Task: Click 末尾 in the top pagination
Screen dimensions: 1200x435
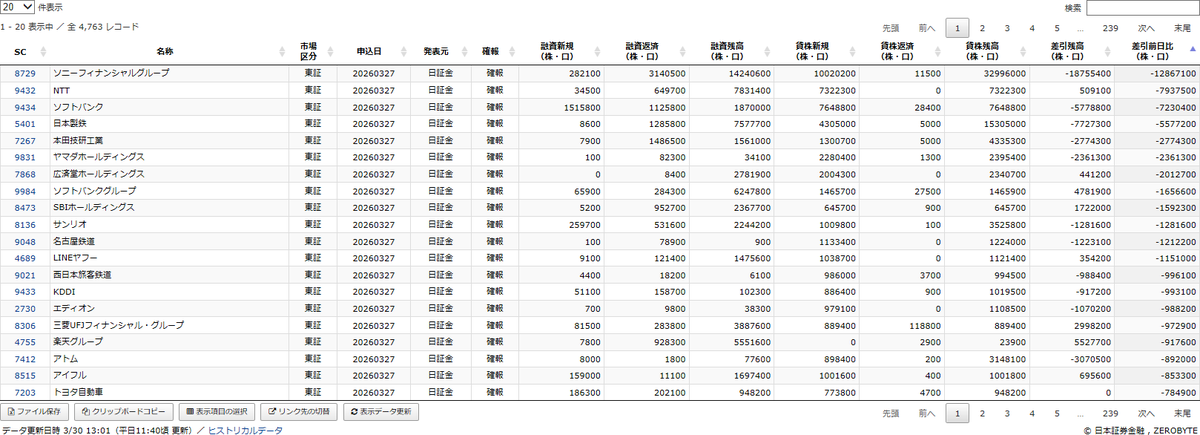Action: pyautogui.click(x=1182, y=28)
